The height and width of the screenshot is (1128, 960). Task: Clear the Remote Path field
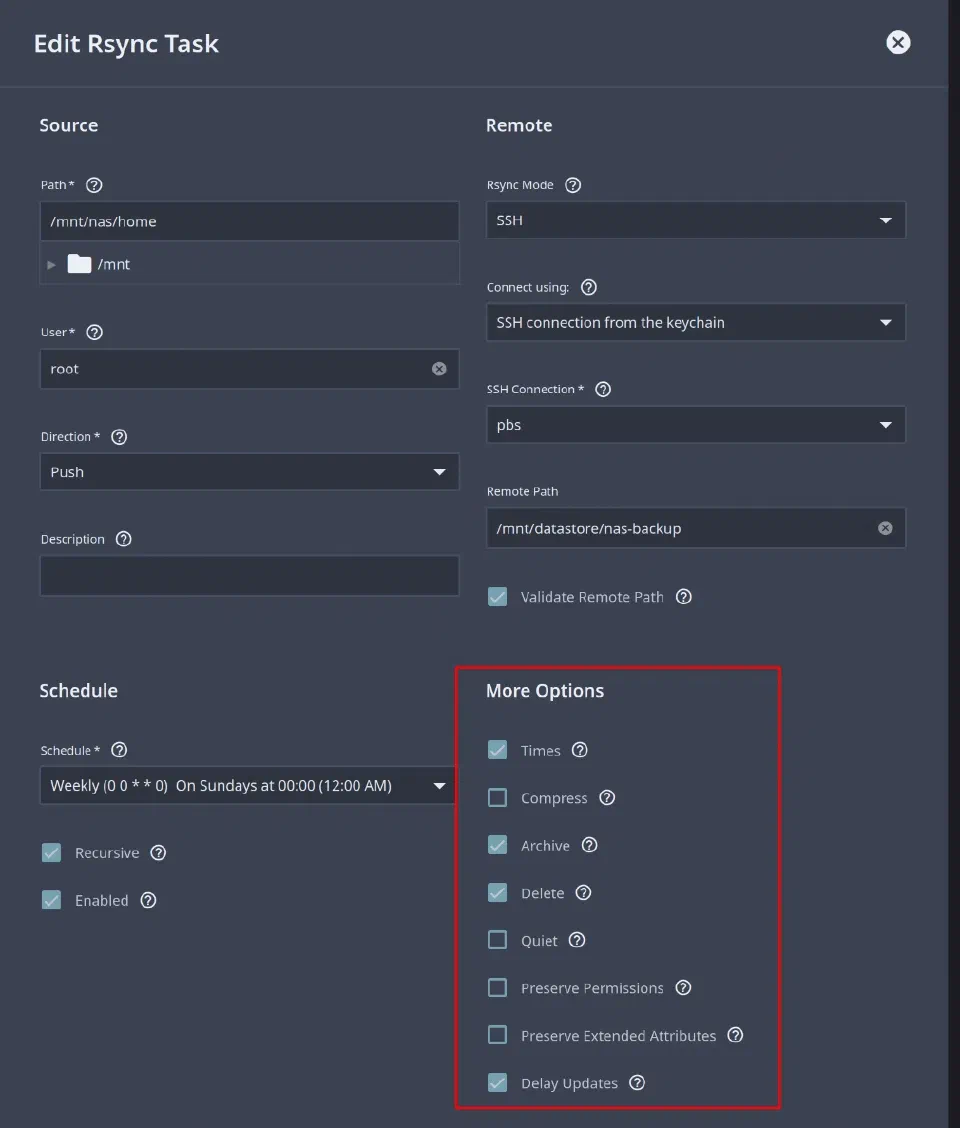point(885,528)
